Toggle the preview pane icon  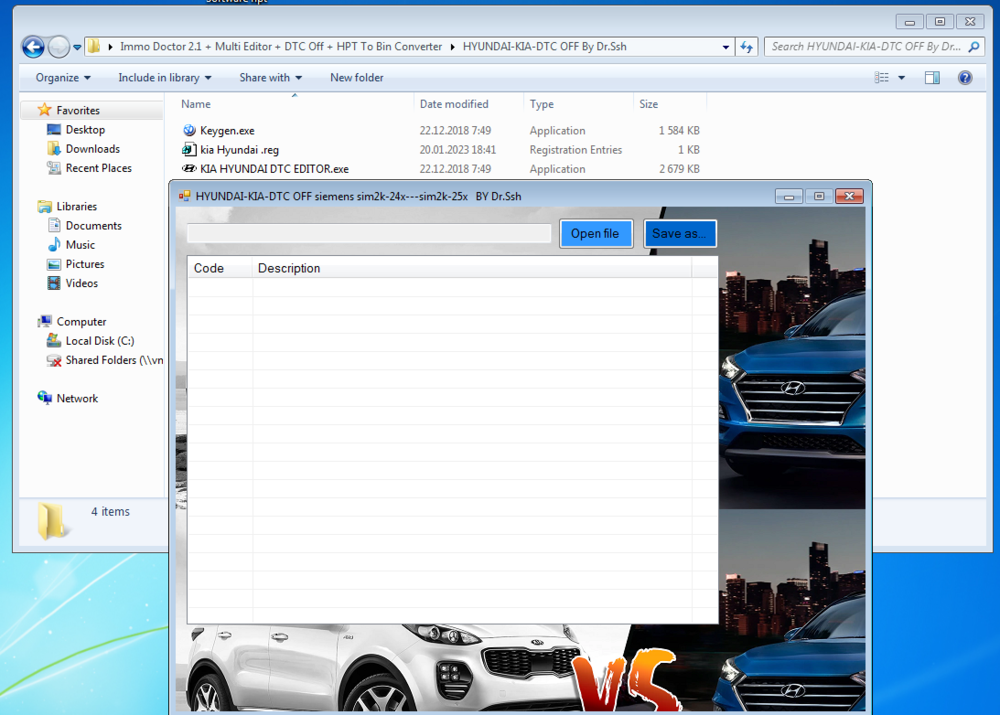click(x=932, y=77)
